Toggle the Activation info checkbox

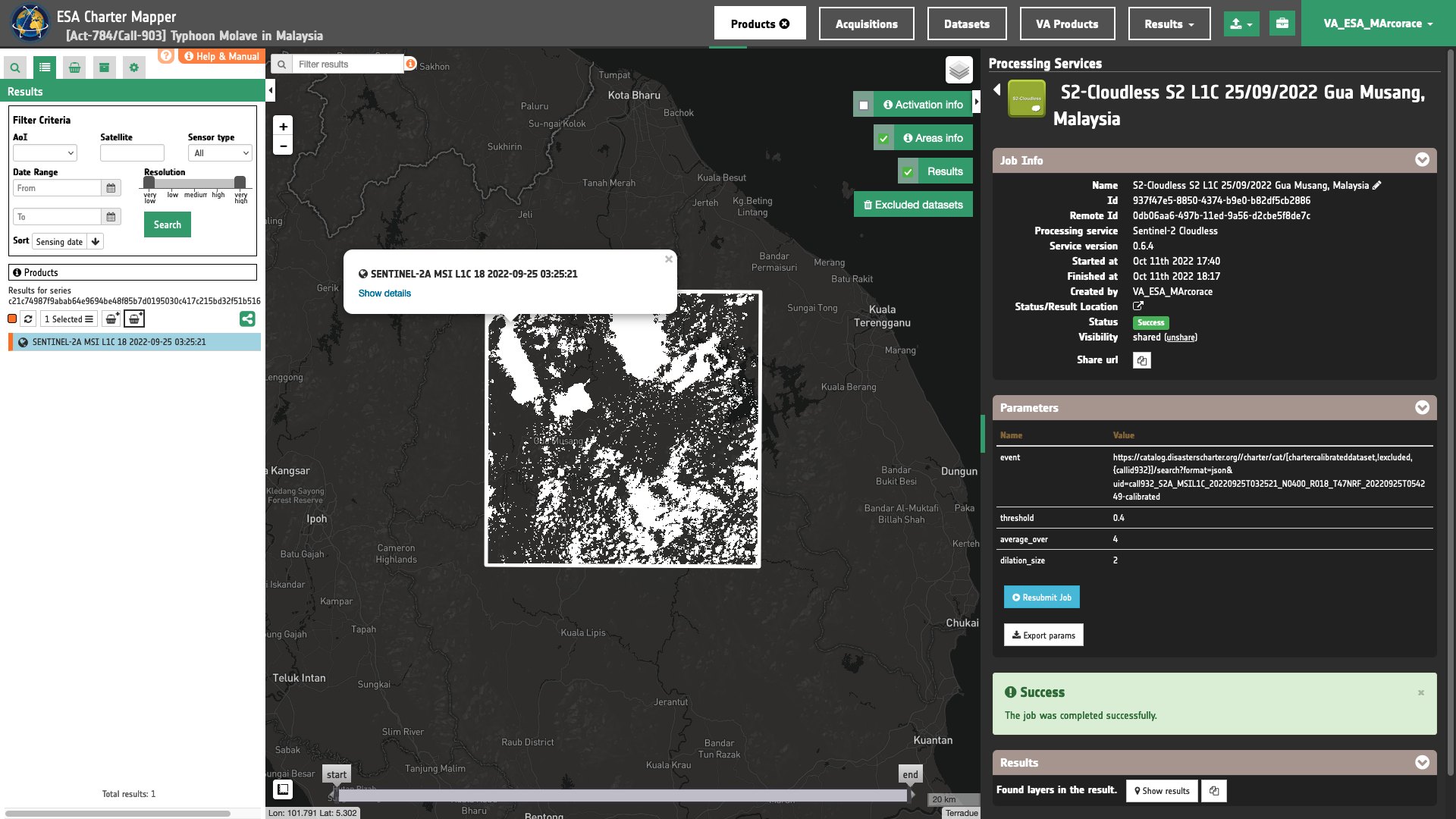(864, 105)
